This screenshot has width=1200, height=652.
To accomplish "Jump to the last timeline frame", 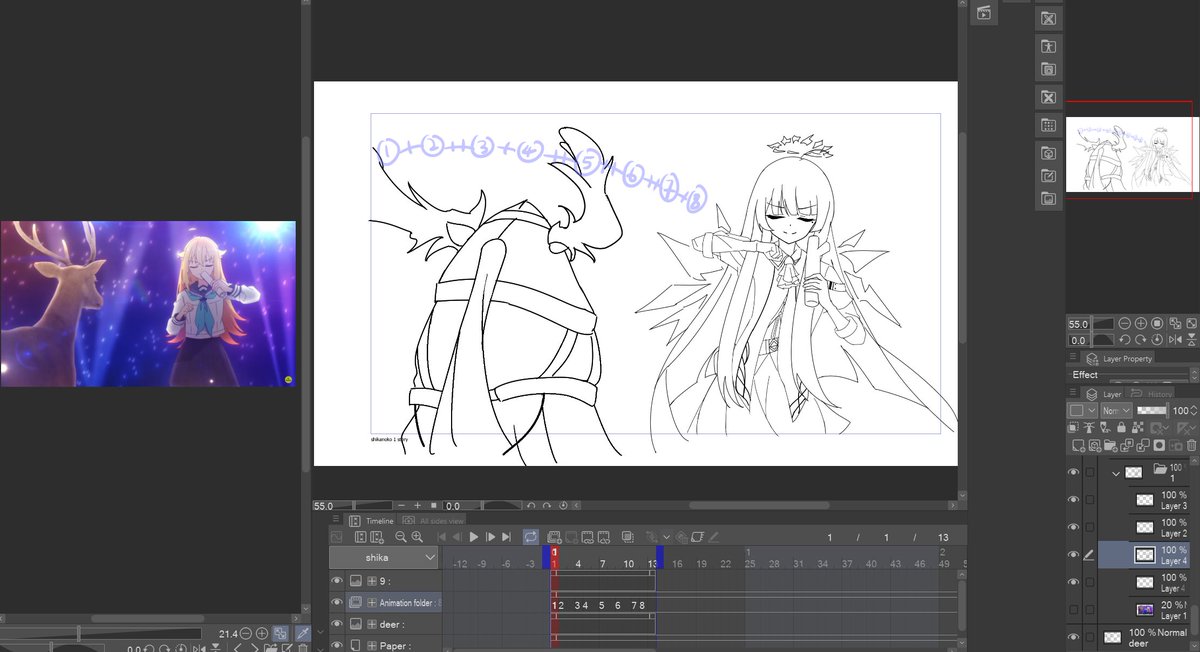I will pyautogui.click(x=506, y=537).
